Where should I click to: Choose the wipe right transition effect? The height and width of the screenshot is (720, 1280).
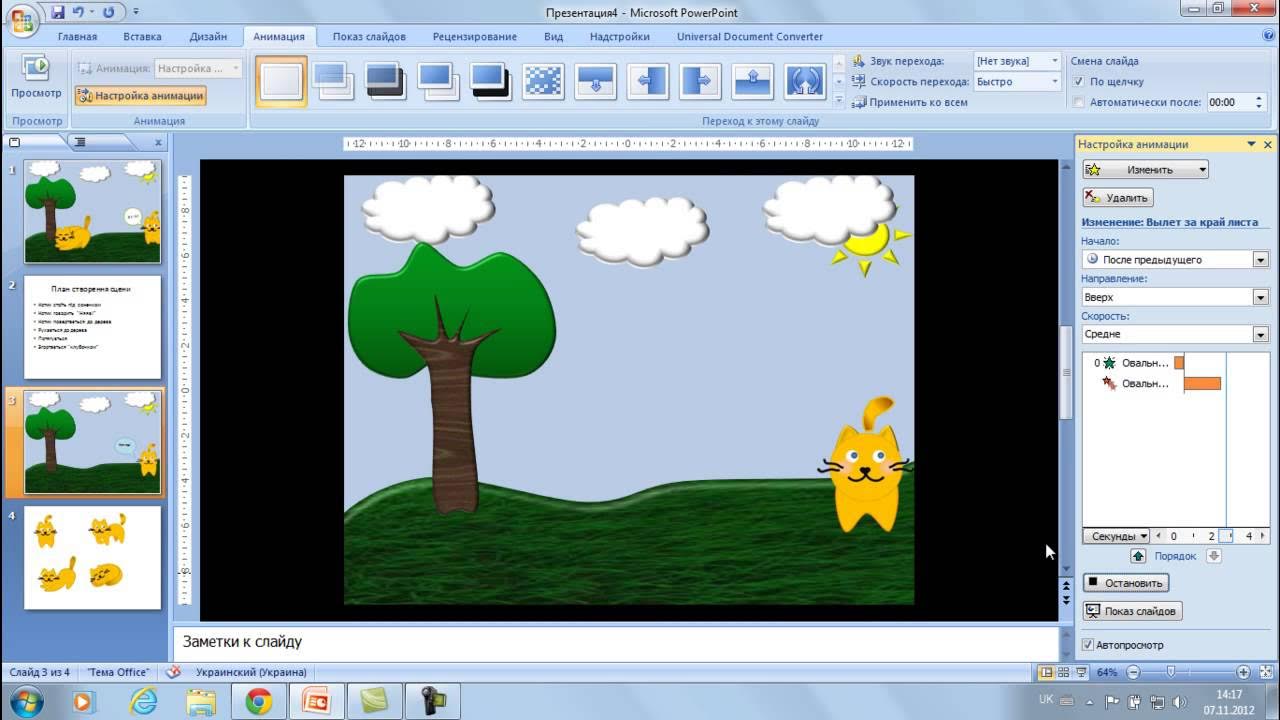pyautogui.click(x=700, y=81)
